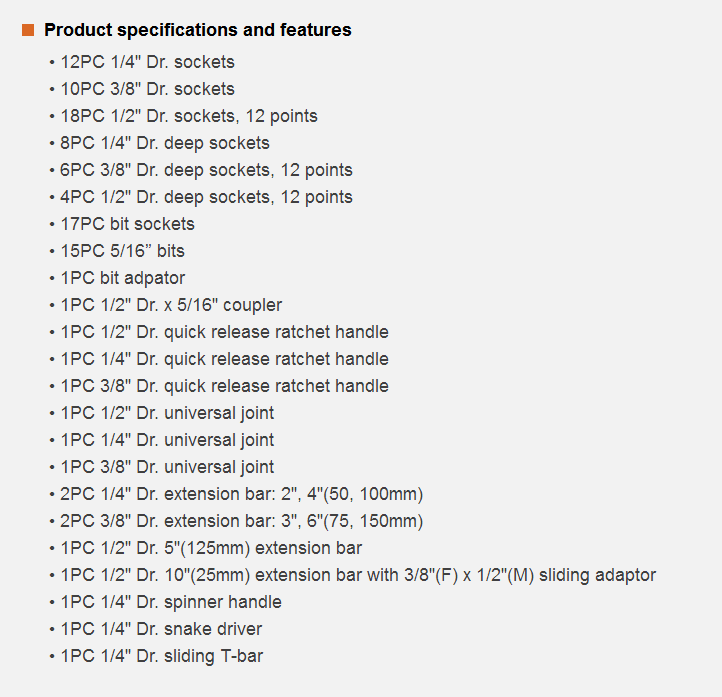Screen dimensions: 722x697
Task: Click the Product specifications and features heading
Action: 198,30
